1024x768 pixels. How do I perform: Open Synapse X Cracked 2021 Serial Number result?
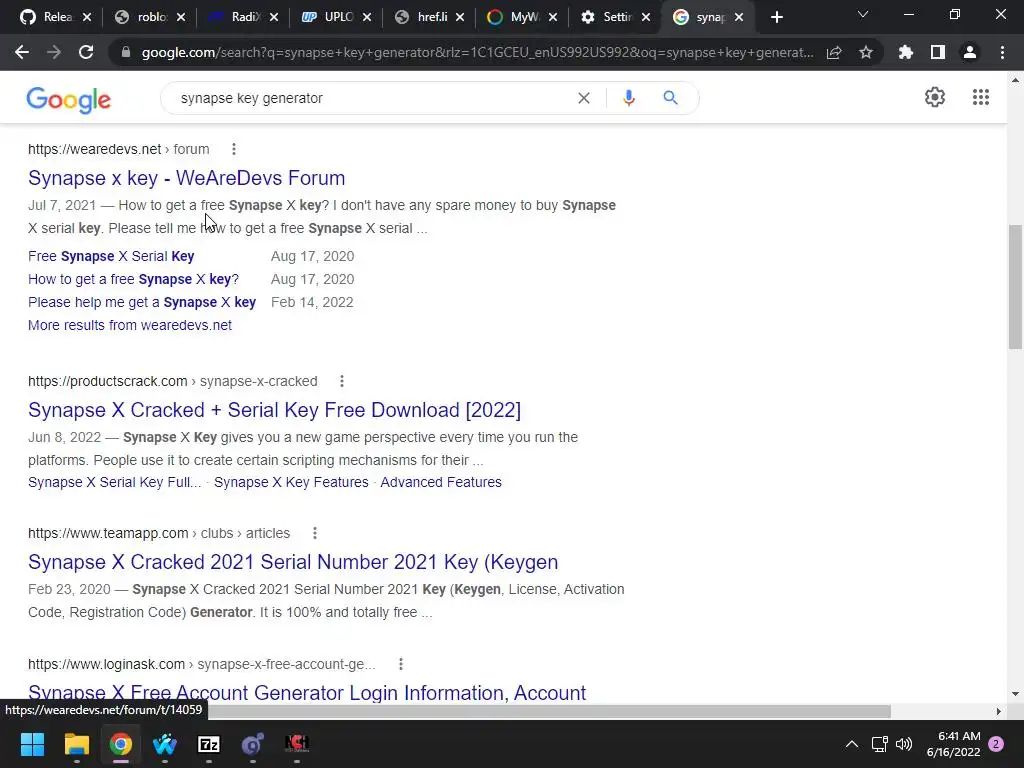[x=293, y=562]
